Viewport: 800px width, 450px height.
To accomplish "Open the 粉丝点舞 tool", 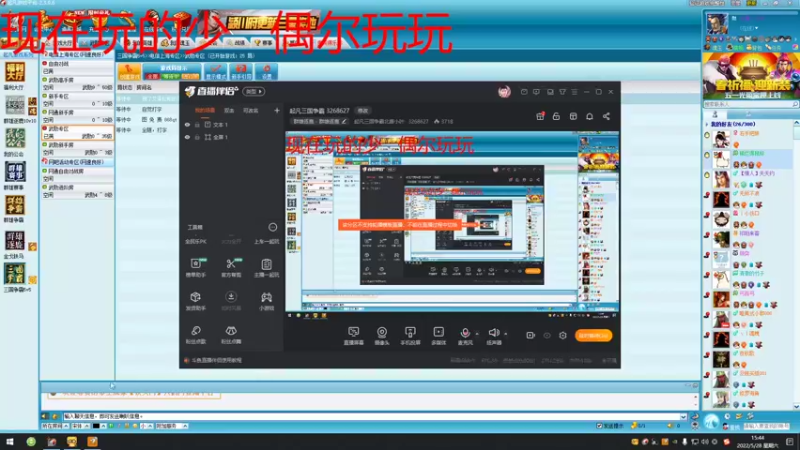I will coord(231,335).
